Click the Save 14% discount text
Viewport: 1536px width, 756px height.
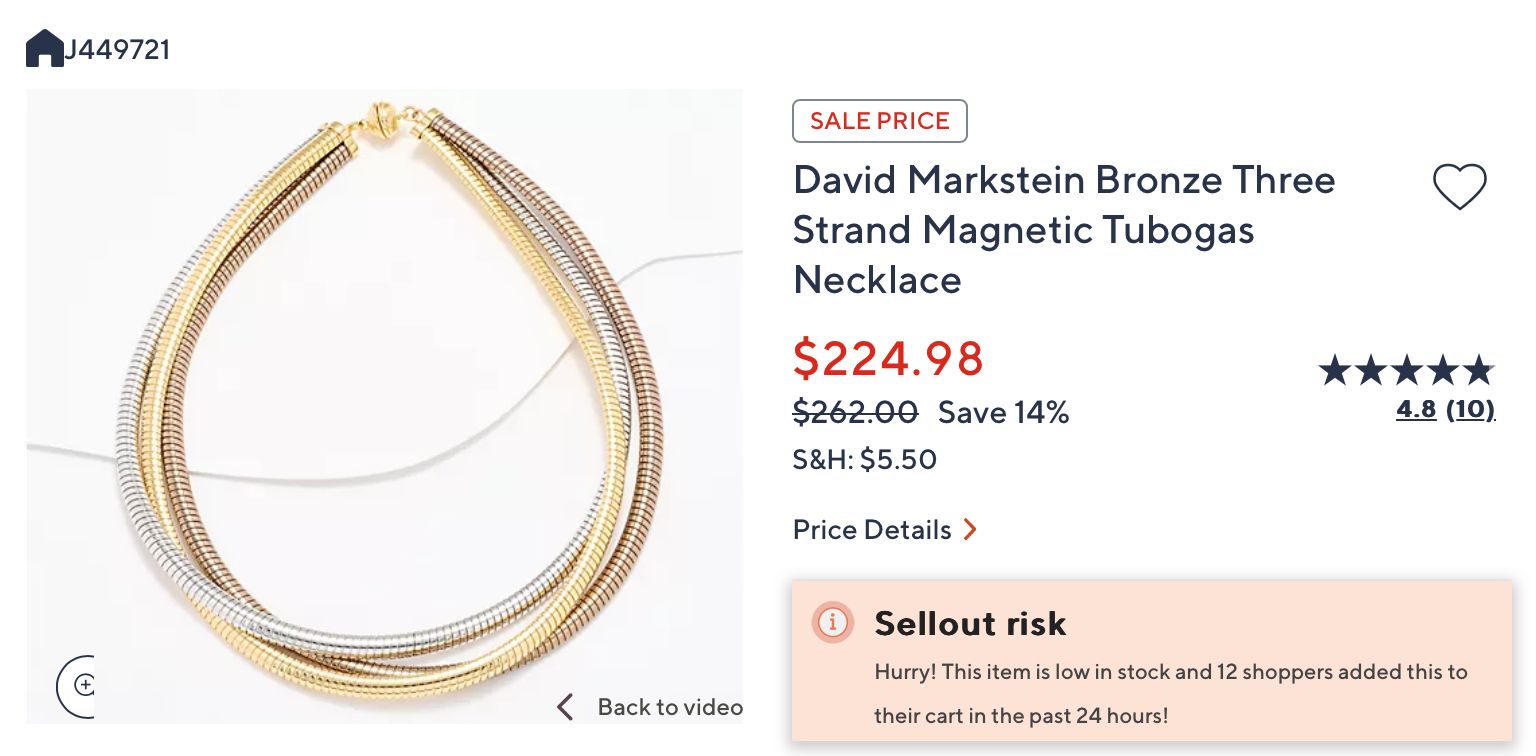click(x=1003, y=412)
